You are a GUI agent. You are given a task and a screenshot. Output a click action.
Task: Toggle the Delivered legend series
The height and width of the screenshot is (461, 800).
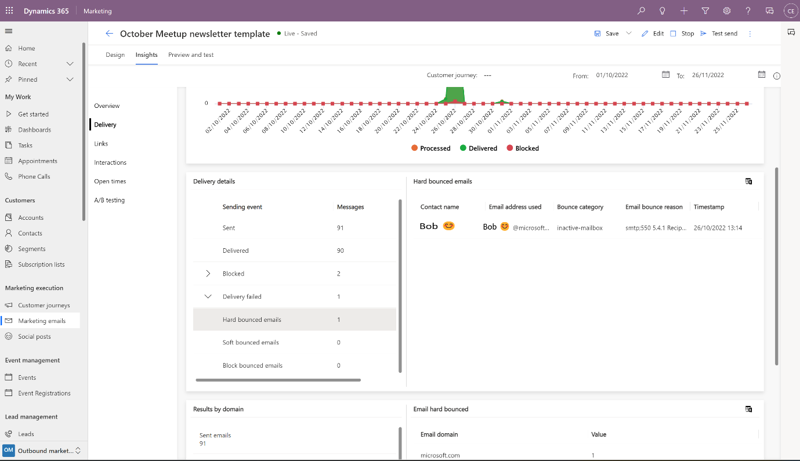pyautogui.click(x=478, y=148)
